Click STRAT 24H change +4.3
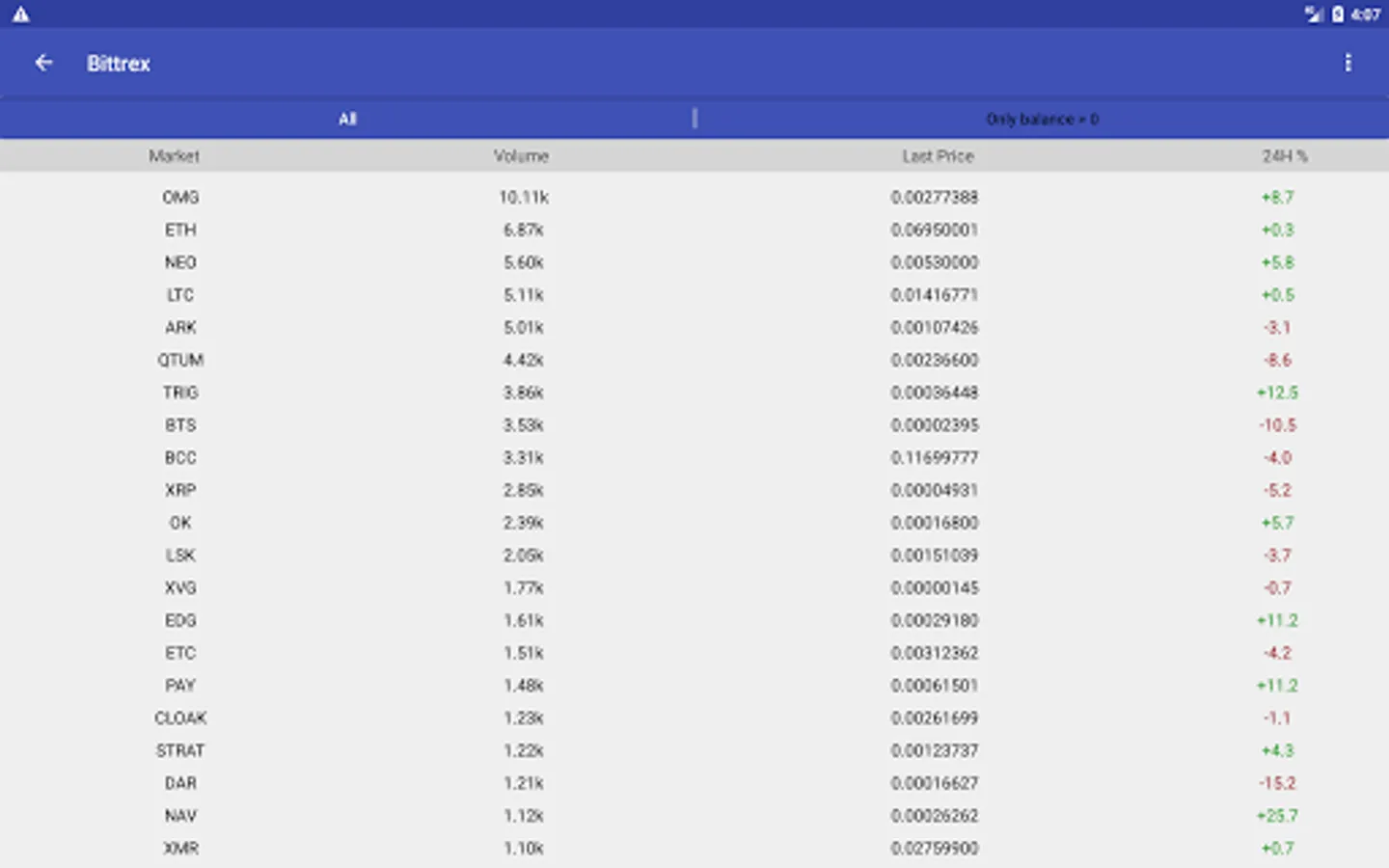This screenshot has width=1389, height=868. [1277, 750]
